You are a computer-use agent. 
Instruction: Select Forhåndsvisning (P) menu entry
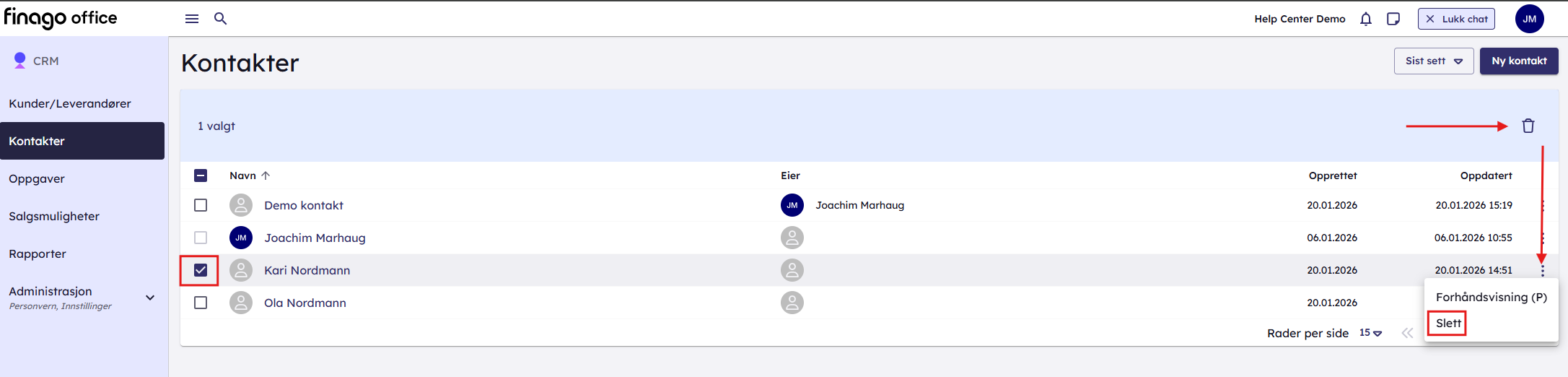click(1491, 297)
